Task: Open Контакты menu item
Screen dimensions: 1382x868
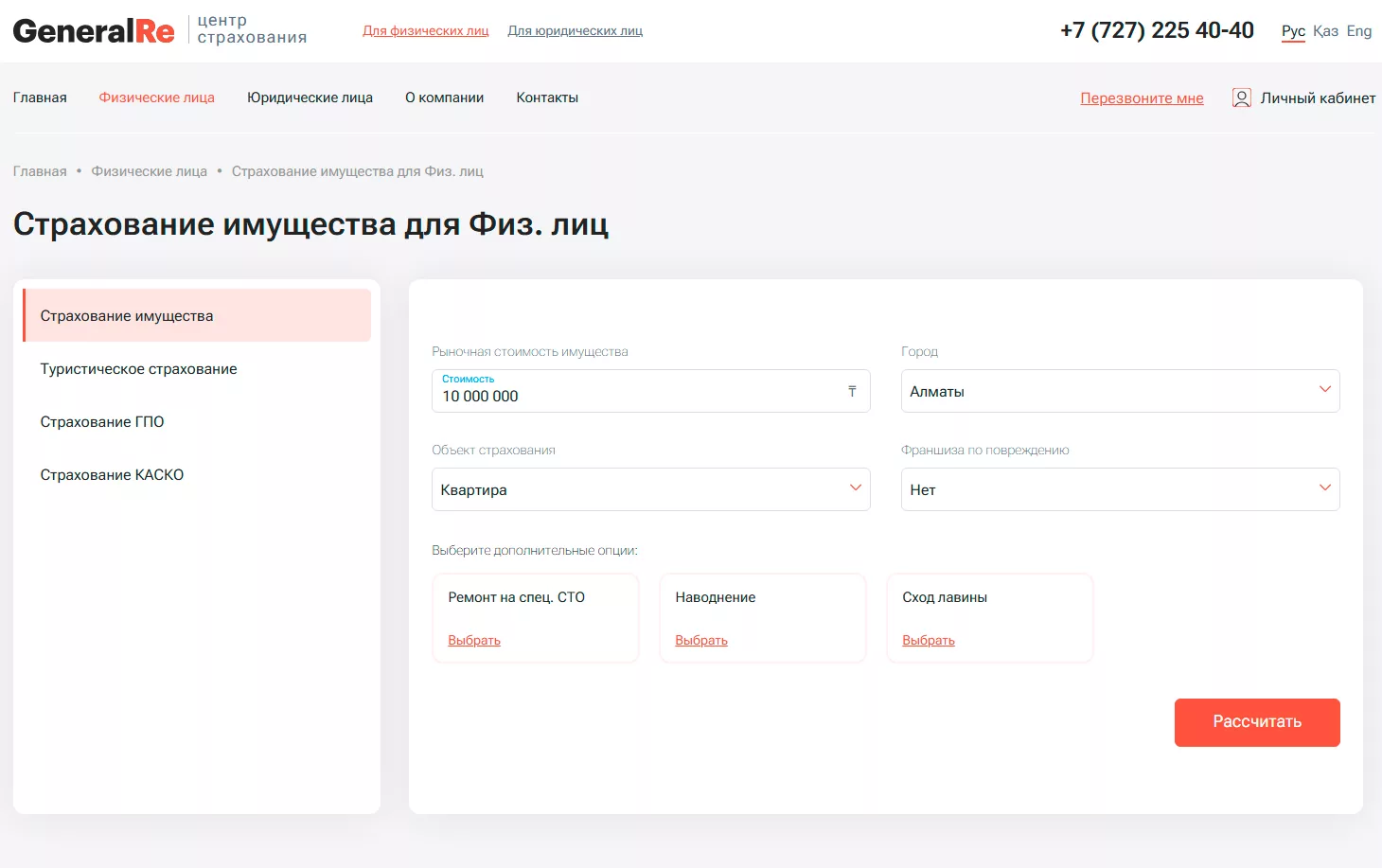Action: click(x=547, y=97)
